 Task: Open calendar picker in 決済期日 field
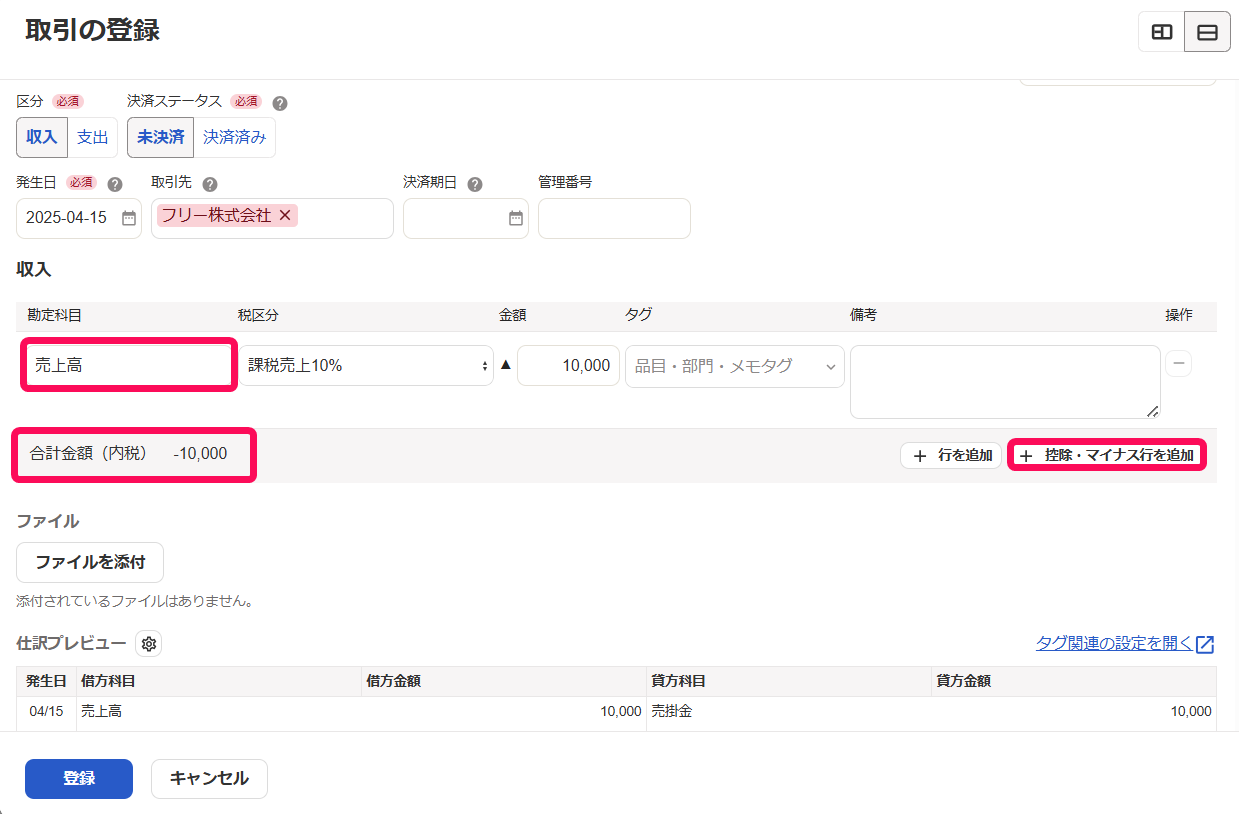pyautogui.click(x=516, y=218)
